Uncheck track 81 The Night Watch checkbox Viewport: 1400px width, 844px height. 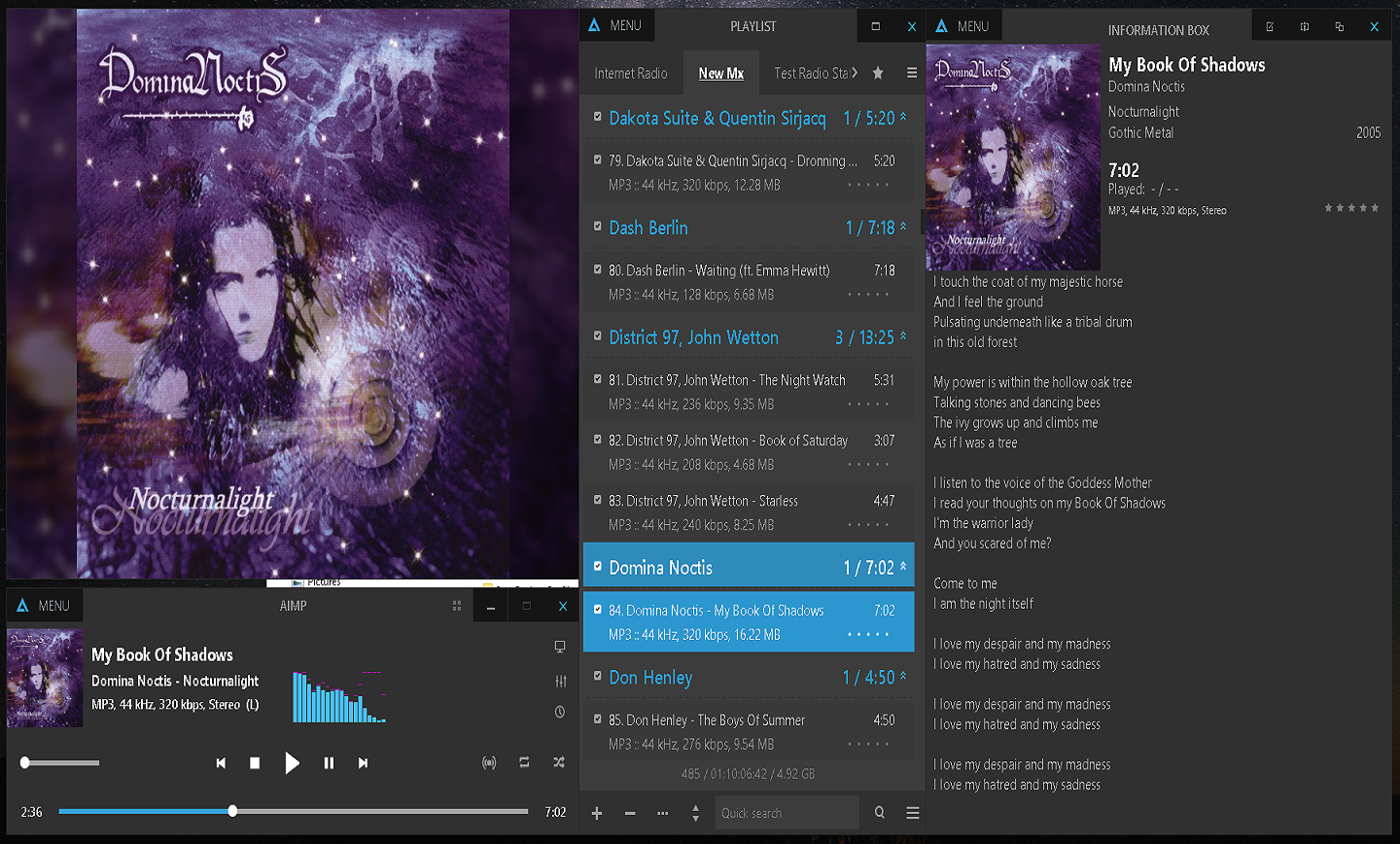(x=598, y=379)
